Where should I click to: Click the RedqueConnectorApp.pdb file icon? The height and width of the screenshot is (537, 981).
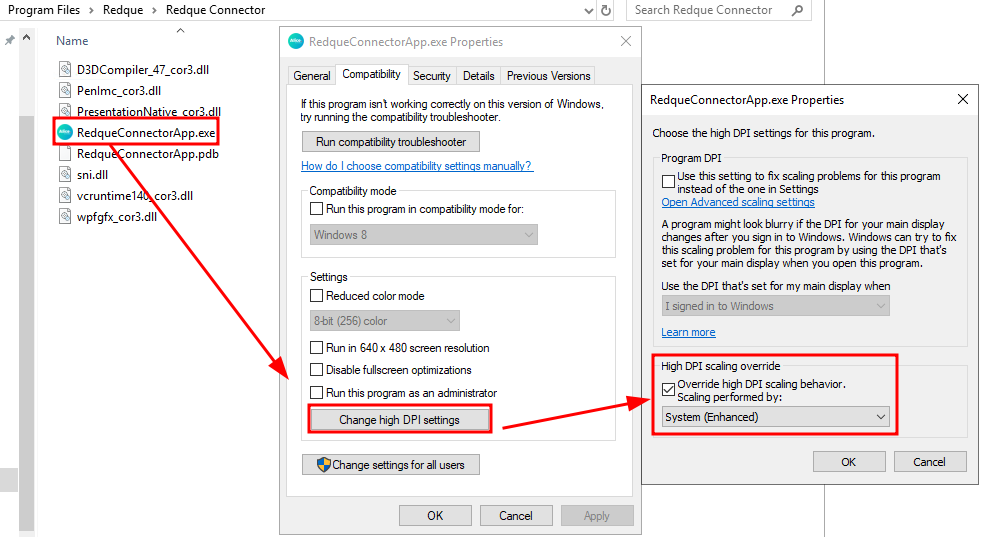(x=65, y=154)
